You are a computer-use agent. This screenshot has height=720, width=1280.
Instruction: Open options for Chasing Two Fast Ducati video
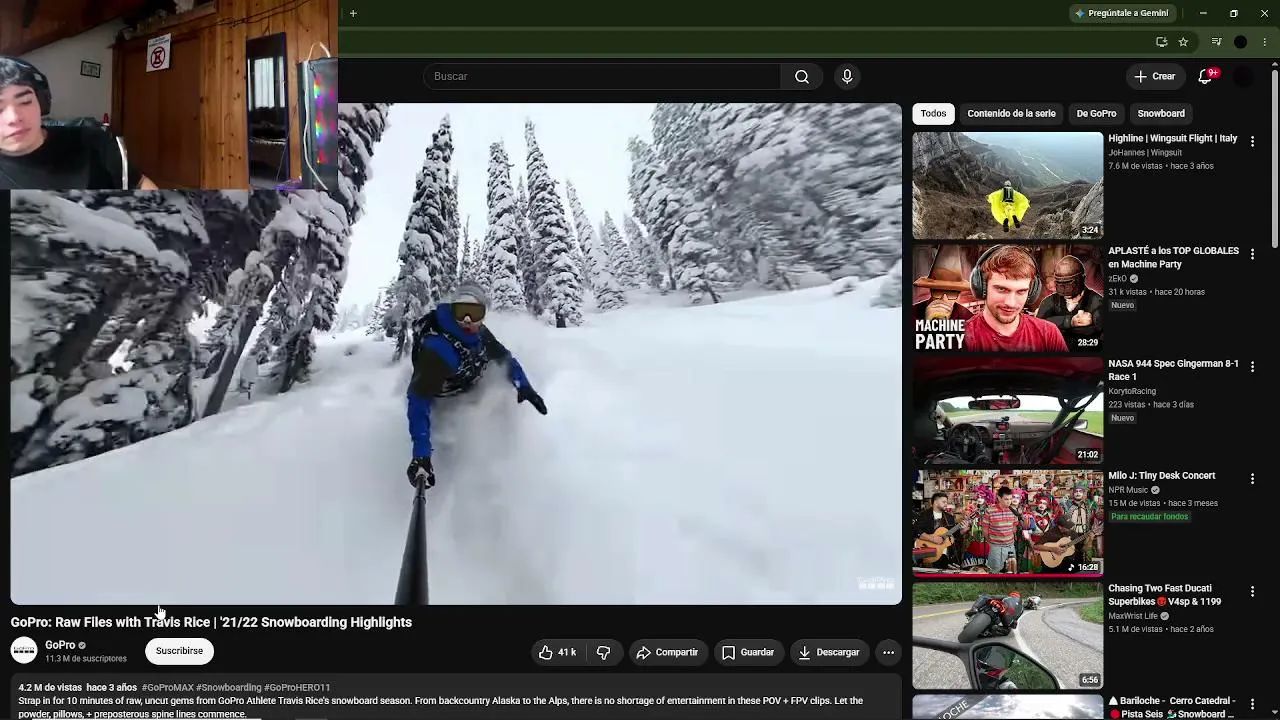tap(1252, 592)
